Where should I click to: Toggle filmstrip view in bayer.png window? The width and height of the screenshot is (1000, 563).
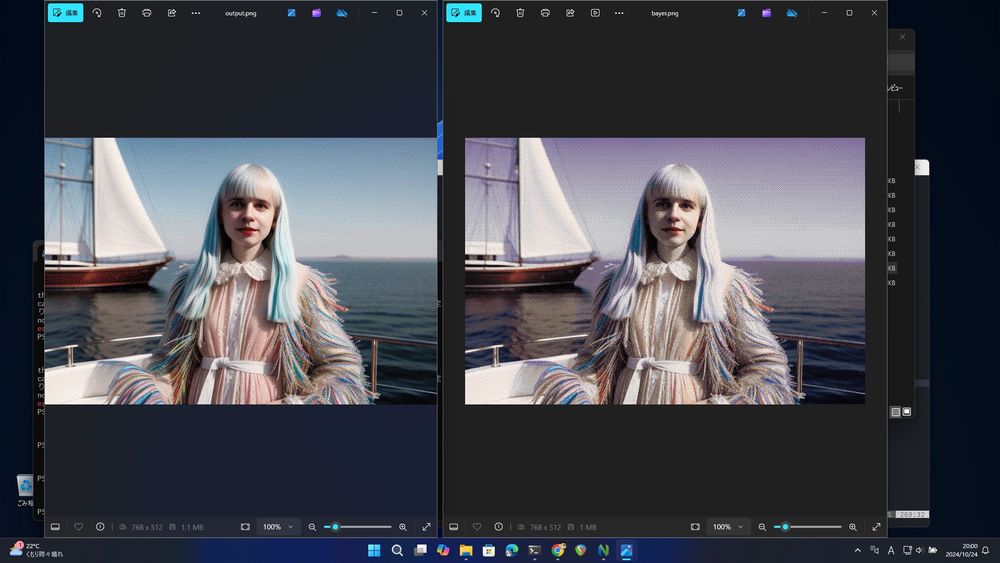point(453,527)
